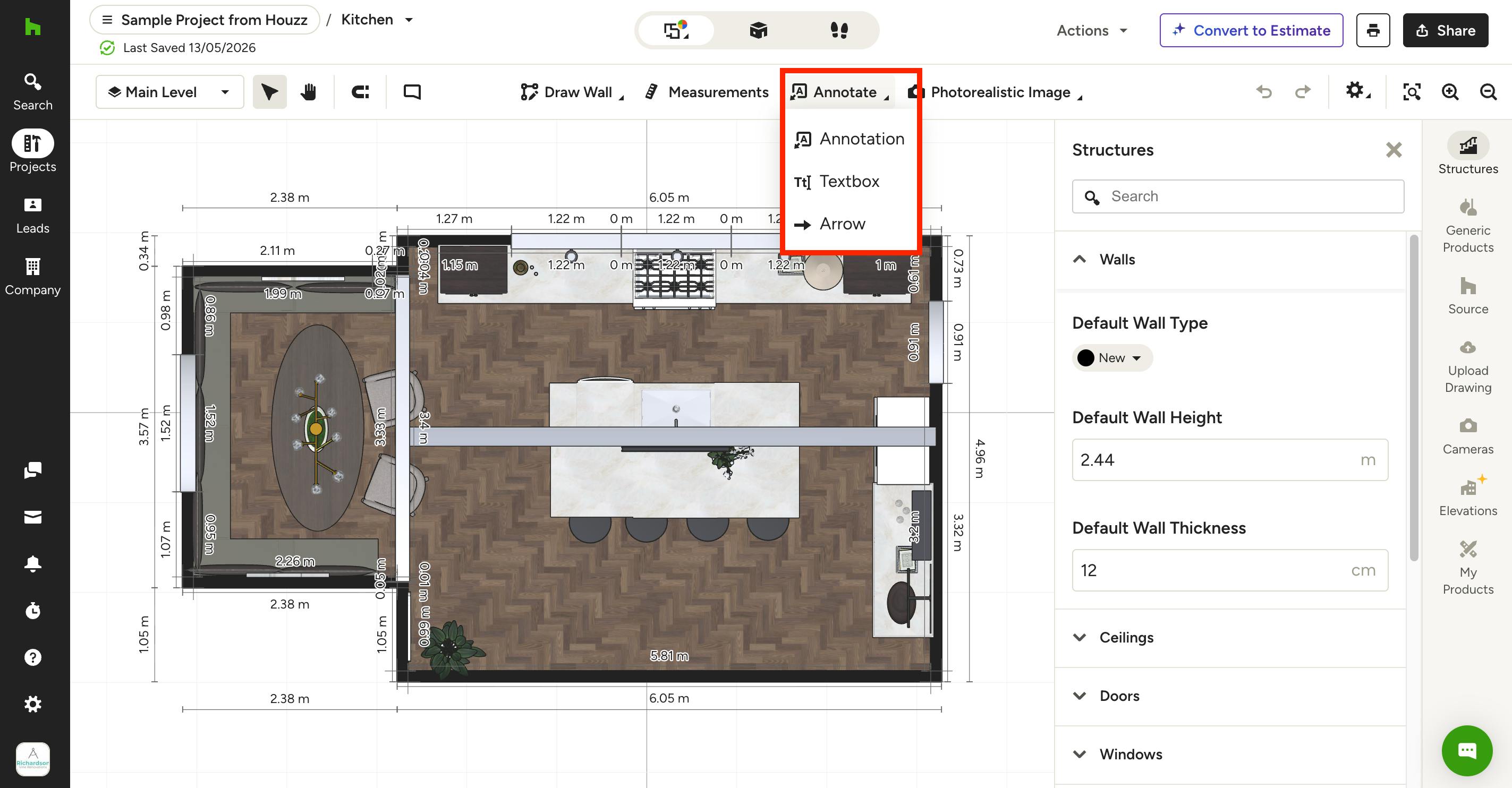Image resolution: width=1512 pixels, height=788 pixels.
Task: Open the help question mark icon
Action: point(33,657)
